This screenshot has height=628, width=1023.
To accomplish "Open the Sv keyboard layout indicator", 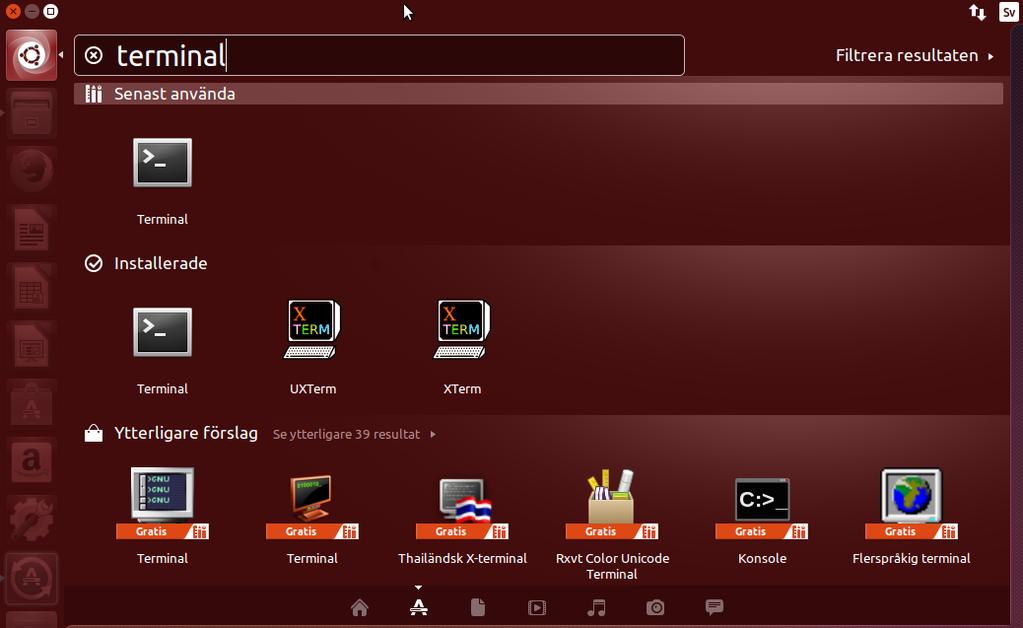I will pos(1009,12).
